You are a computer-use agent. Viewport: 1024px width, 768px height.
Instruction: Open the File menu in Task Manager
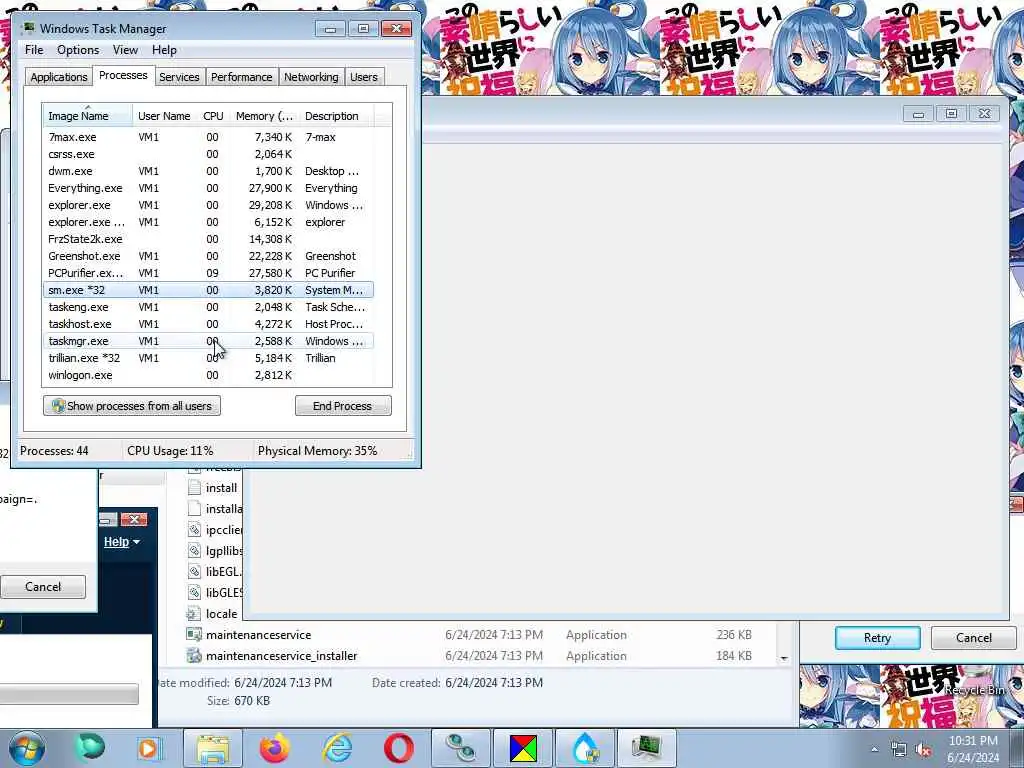coord(34,50)
